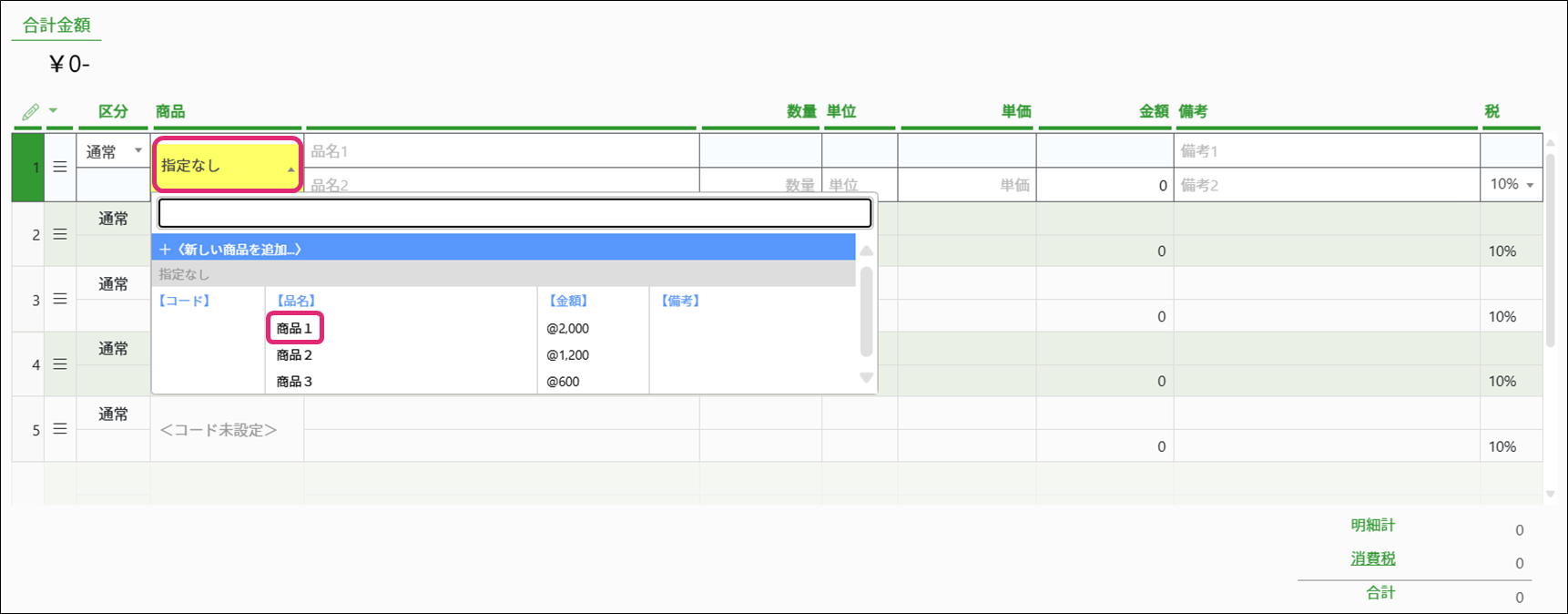1568x614 pixels.
Task: Click the 消費税 link in totals
Action: pyautogui.click(x=1372, y=559)
